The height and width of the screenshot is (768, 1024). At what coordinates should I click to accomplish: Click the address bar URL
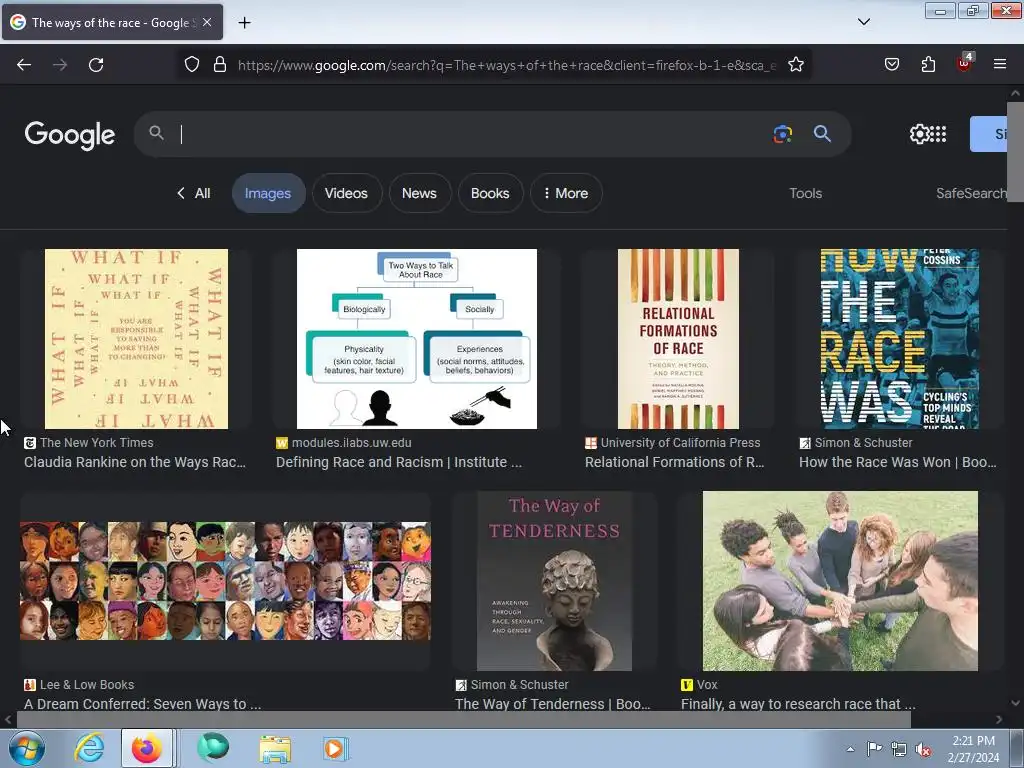[507, 65]
